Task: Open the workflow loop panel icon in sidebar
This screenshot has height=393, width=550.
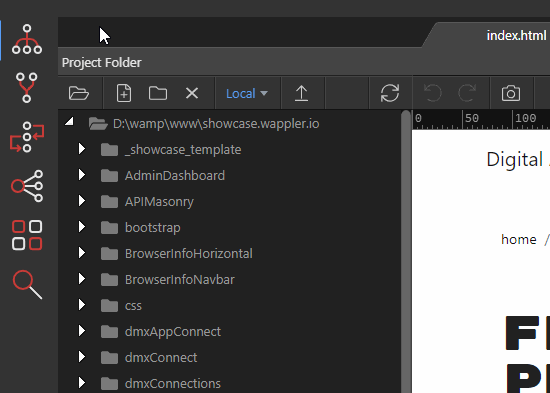Action: click(27, 137)
